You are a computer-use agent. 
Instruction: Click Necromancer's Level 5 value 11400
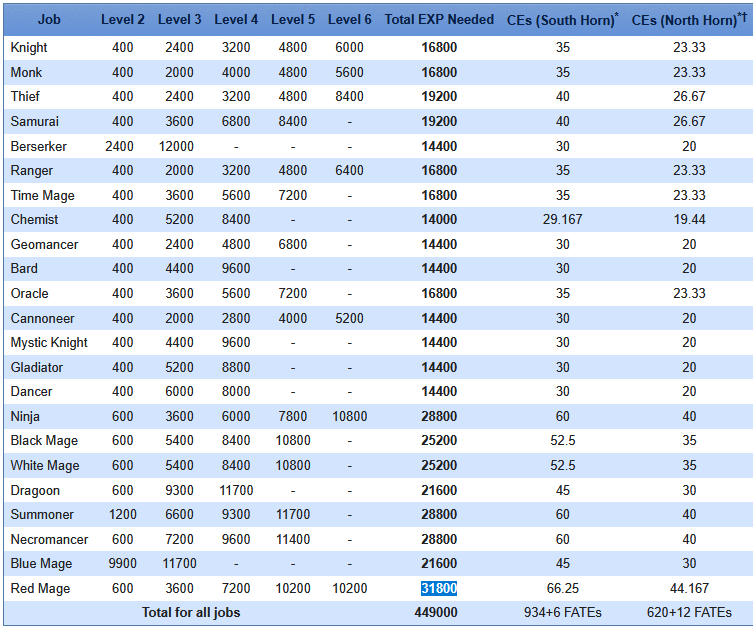[292, 539]
